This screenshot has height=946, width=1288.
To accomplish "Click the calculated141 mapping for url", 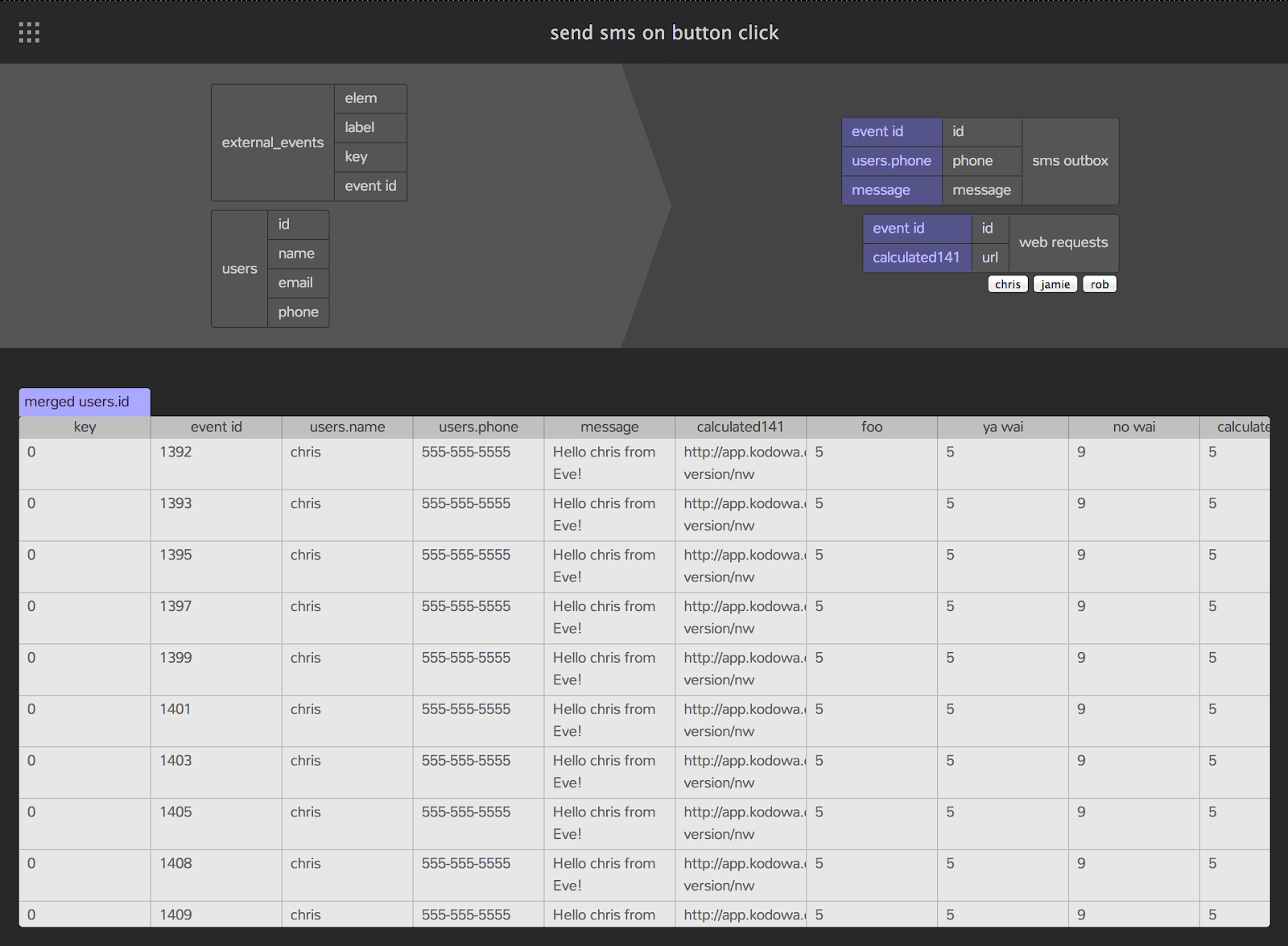I will pyautogui.click(x=916, y=258).
